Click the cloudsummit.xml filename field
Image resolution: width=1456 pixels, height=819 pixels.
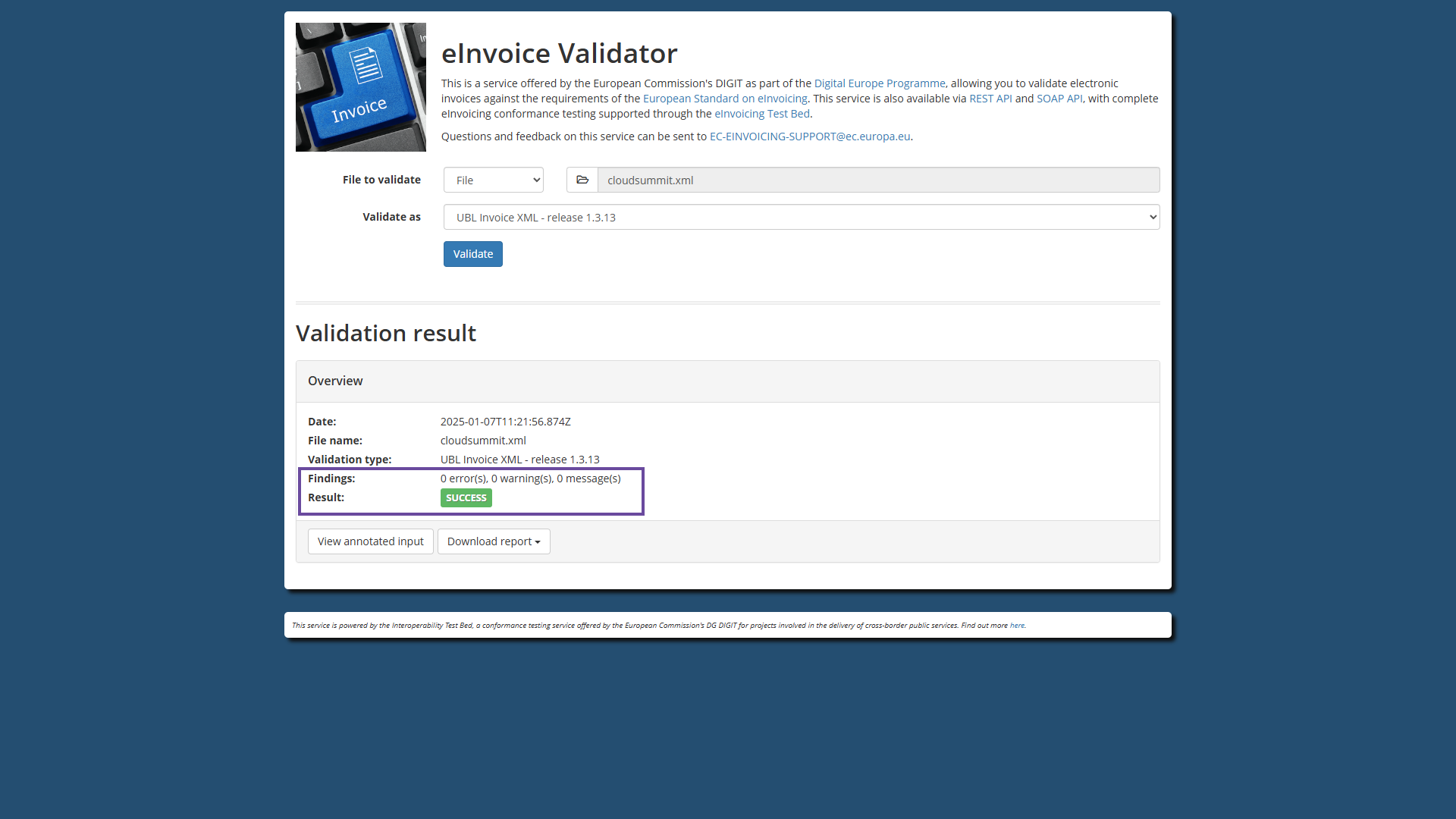[879, 180]
